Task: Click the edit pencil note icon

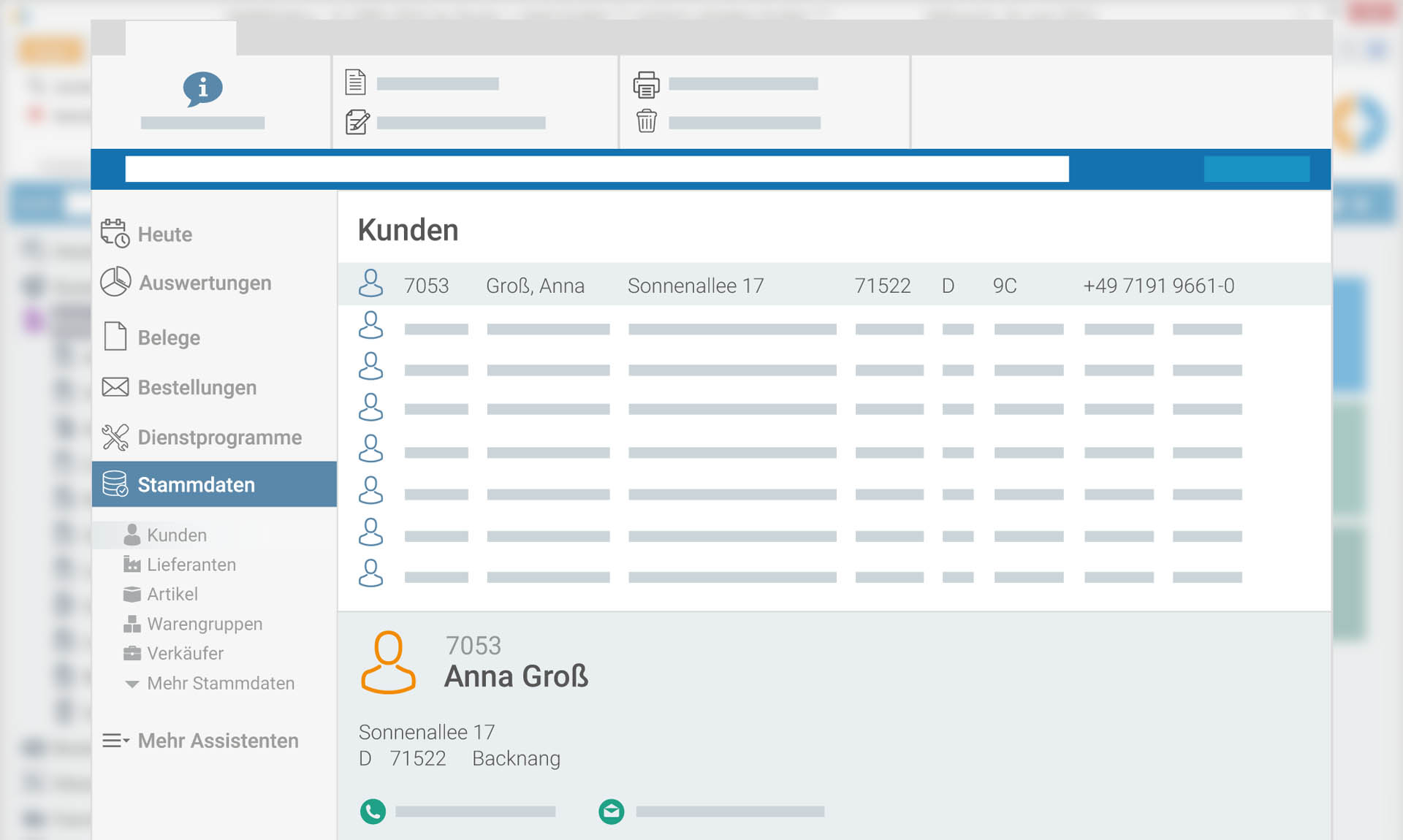Action: tap(357, 122)
